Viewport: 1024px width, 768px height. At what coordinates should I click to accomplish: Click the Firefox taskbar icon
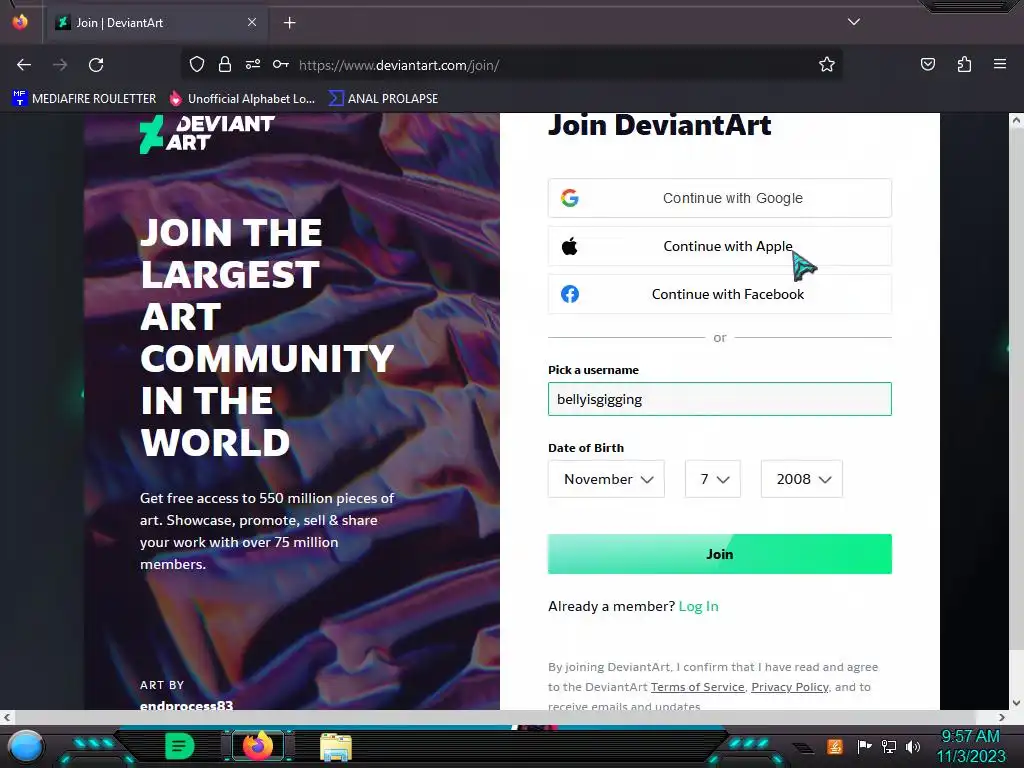coord(258,746)
